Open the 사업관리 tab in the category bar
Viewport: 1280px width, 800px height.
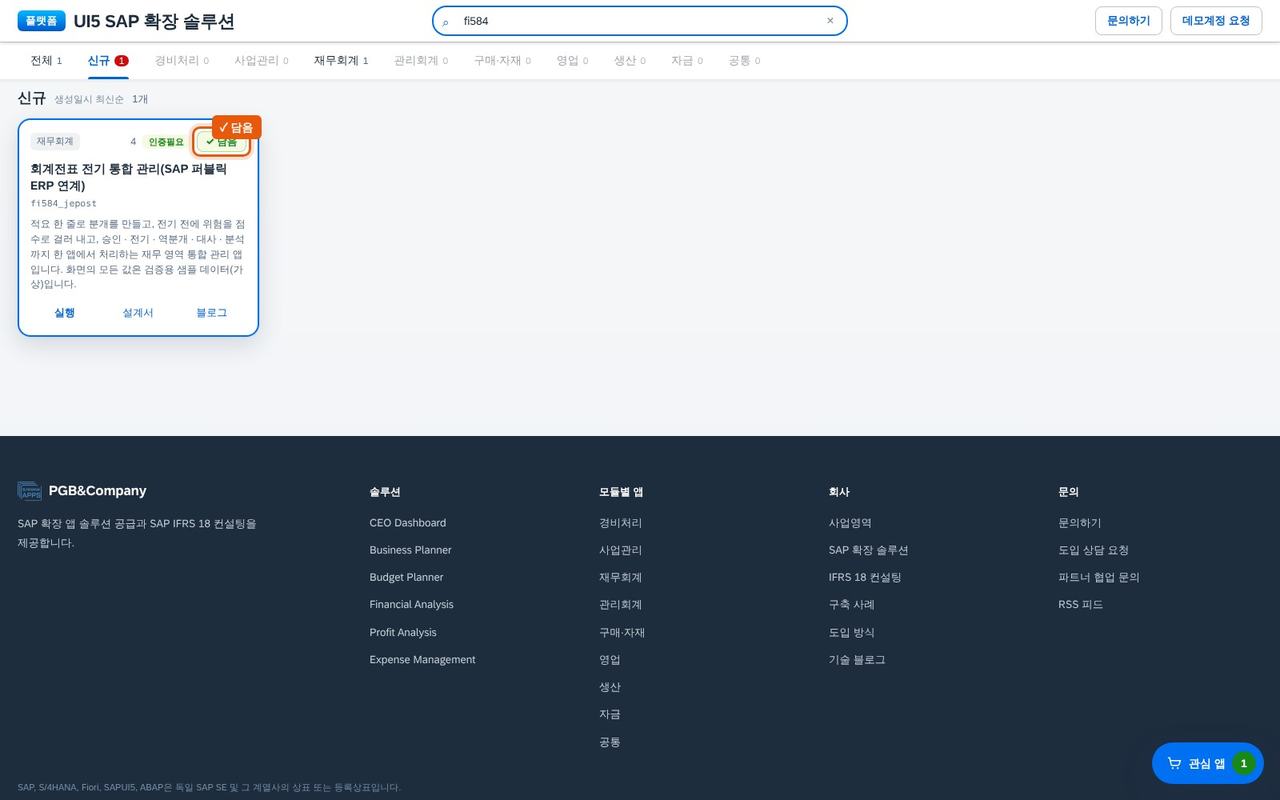[261, 61]
